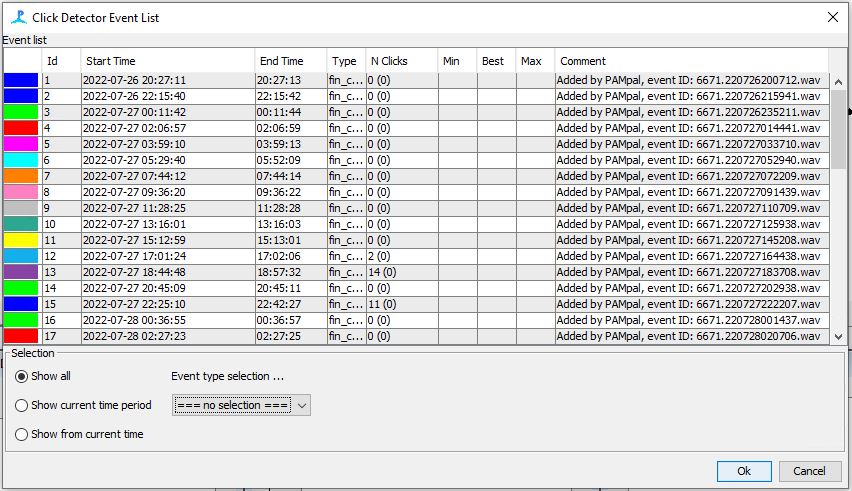Click the yellow color swatch for event 11
Viewport: 852px width, 491px height.
point(21,240)
